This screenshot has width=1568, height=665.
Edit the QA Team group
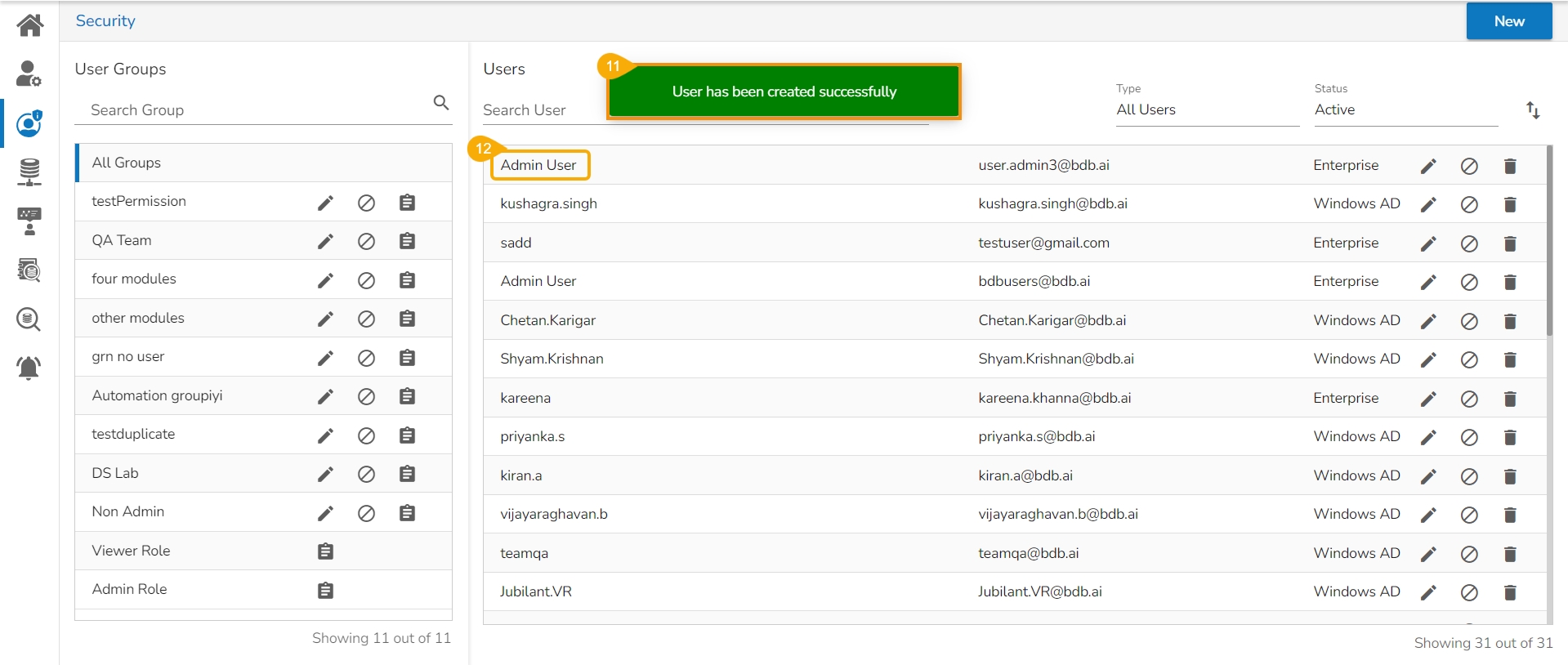(325, 242)
